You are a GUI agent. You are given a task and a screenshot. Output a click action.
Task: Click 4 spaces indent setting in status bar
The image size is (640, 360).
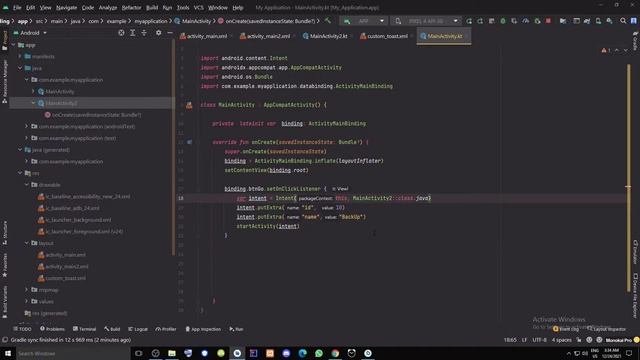pyautogui.click(x=562, y=340)
